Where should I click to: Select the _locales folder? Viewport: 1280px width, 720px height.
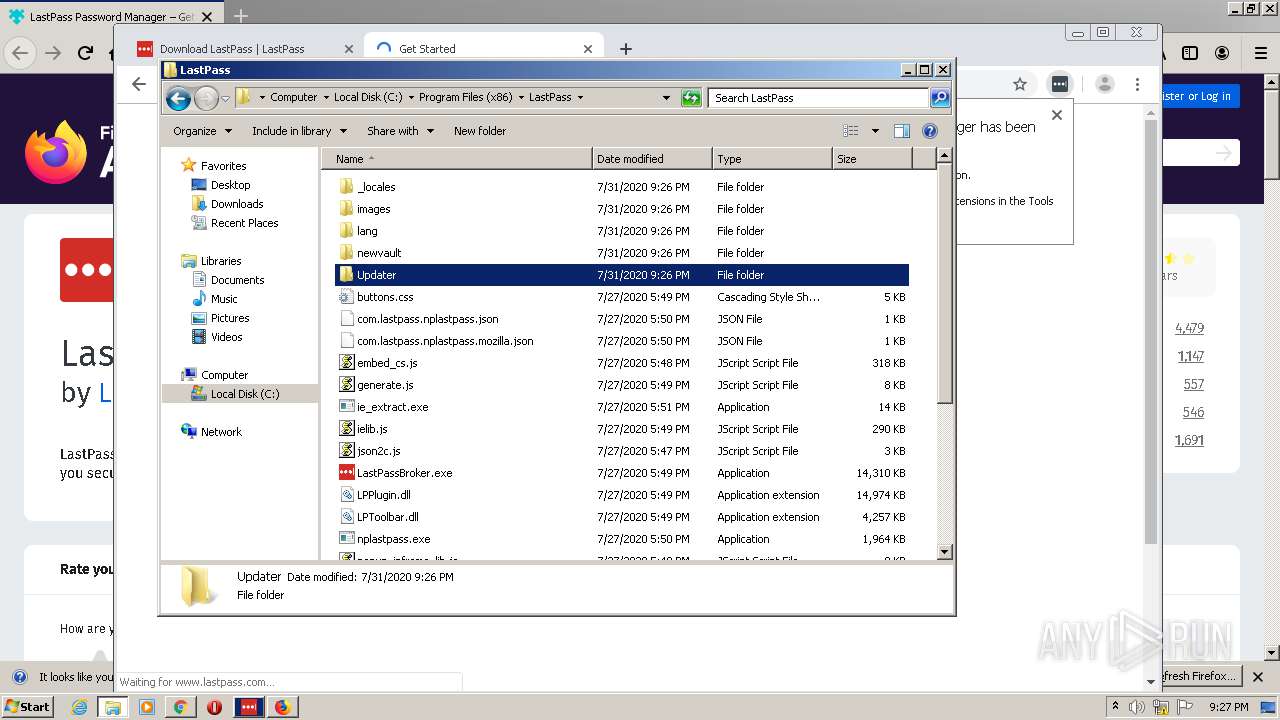coord(376,187)
